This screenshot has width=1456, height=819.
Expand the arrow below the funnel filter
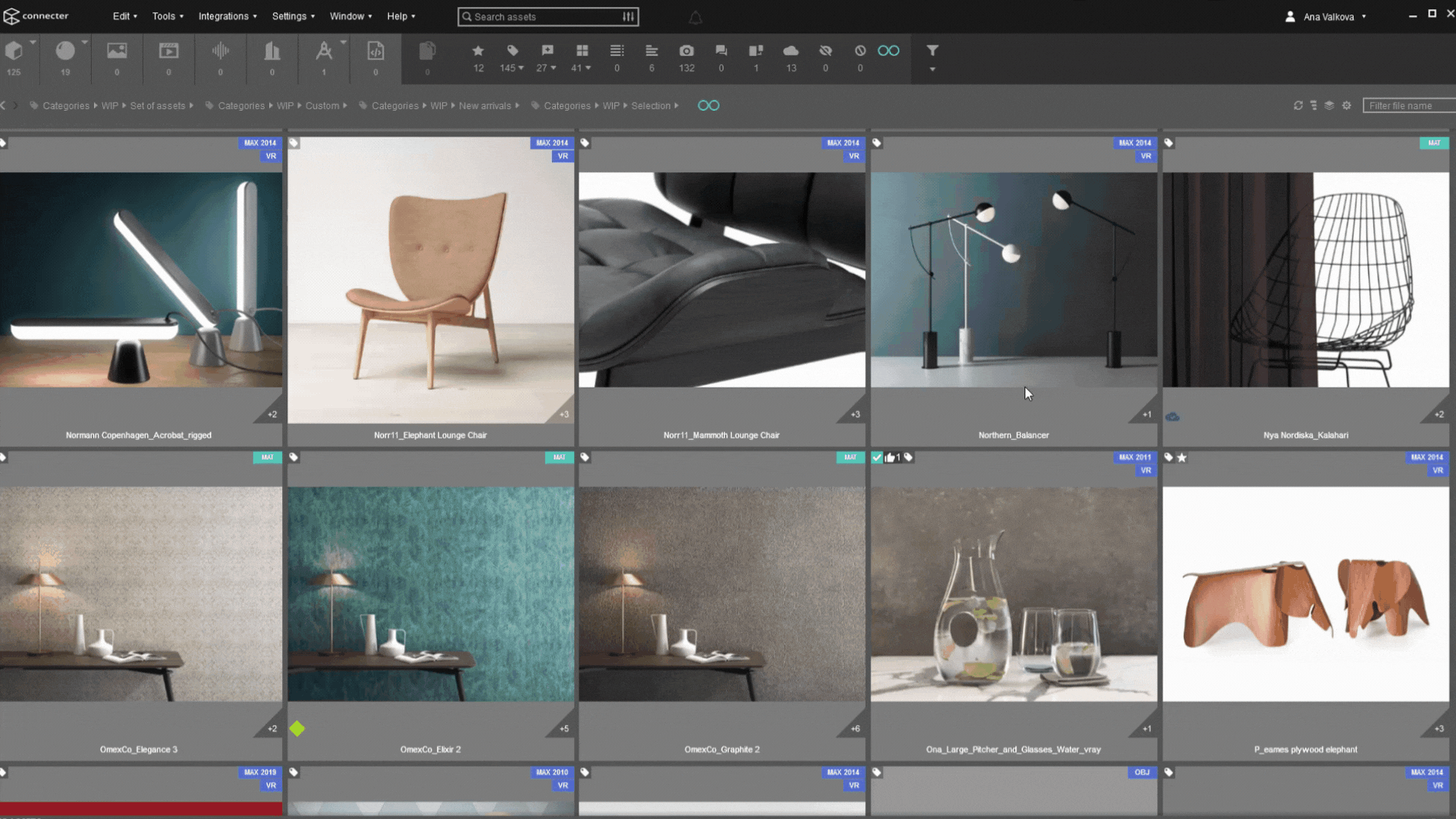[x=933, y=69]
